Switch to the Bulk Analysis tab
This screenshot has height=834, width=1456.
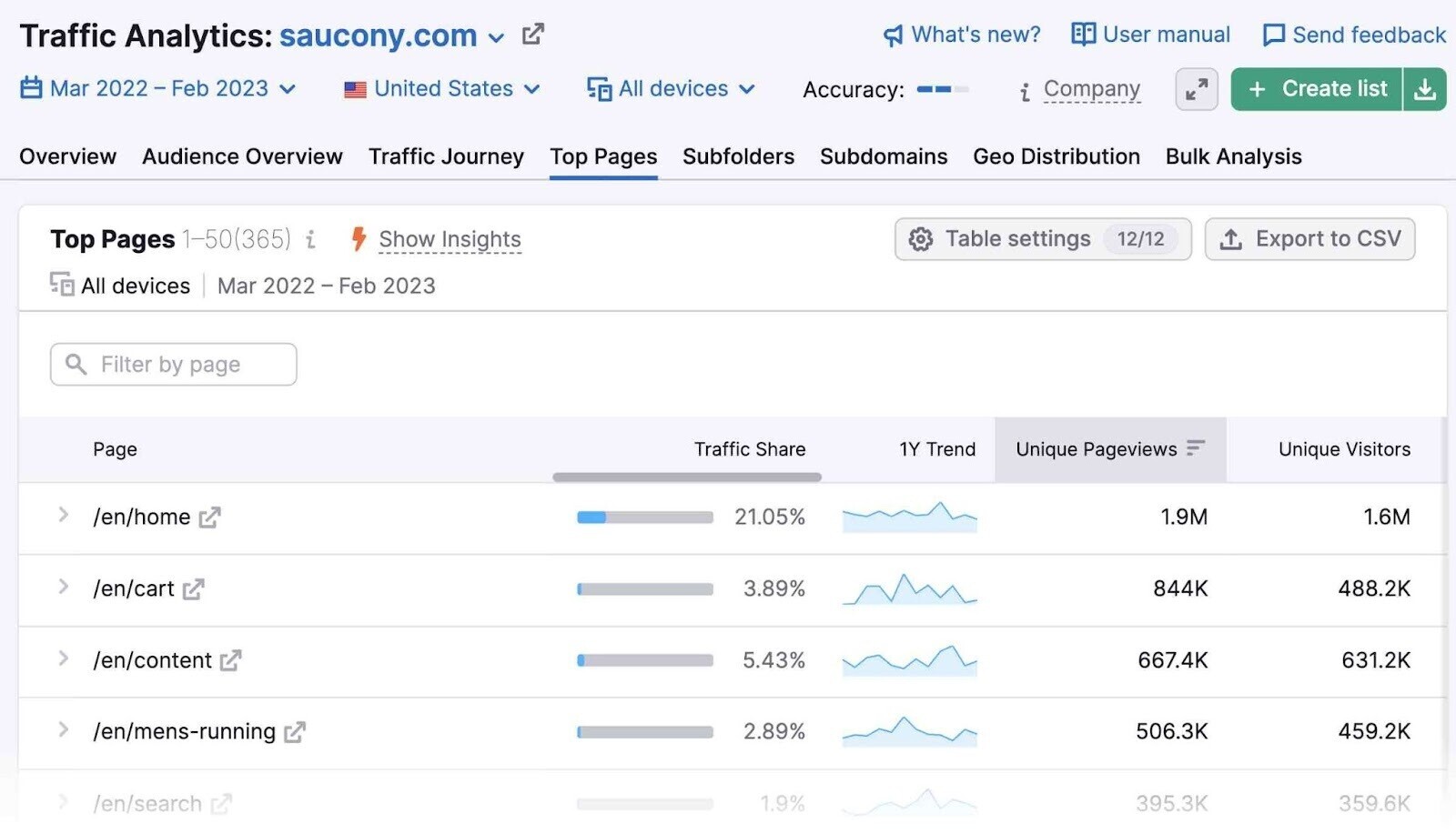click(x=1233, y=156)
